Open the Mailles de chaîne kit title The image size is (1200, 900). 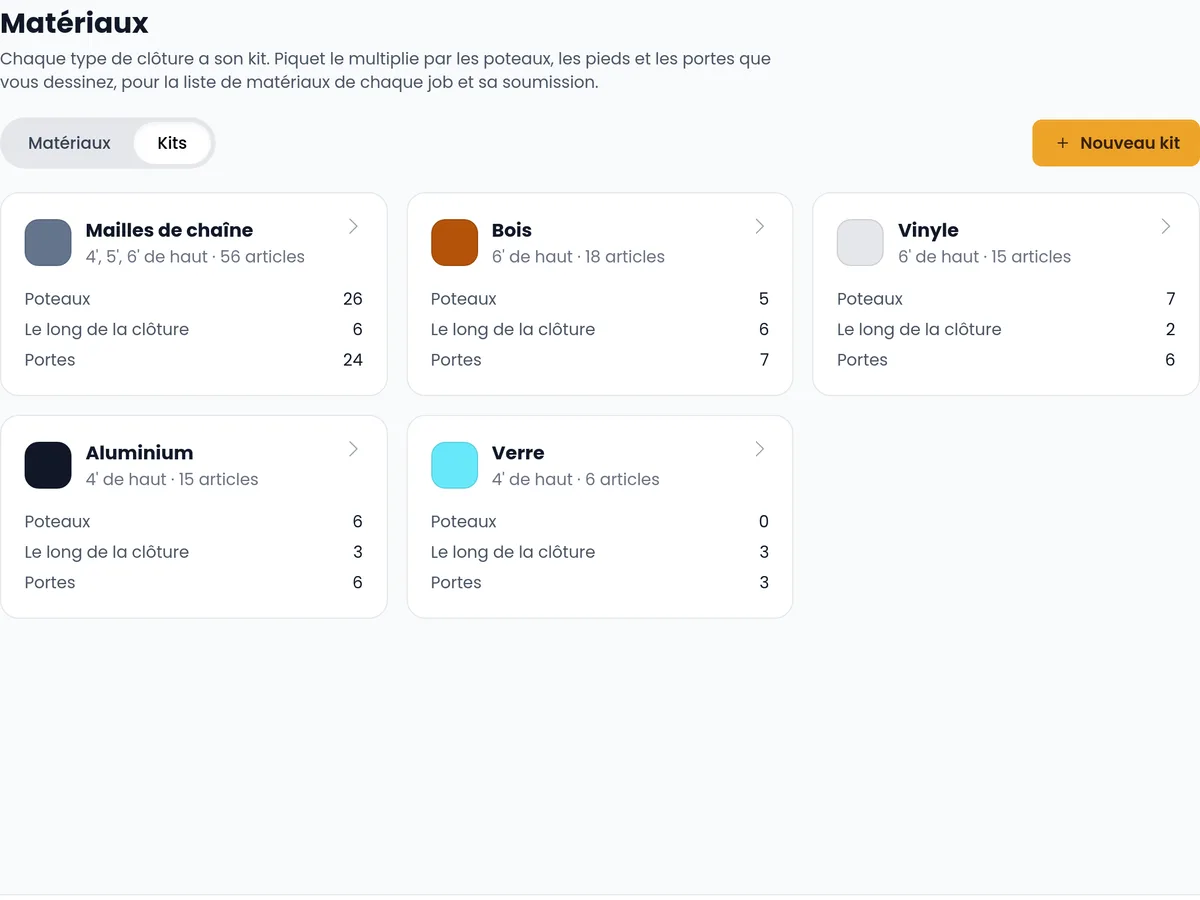(169, 230)
